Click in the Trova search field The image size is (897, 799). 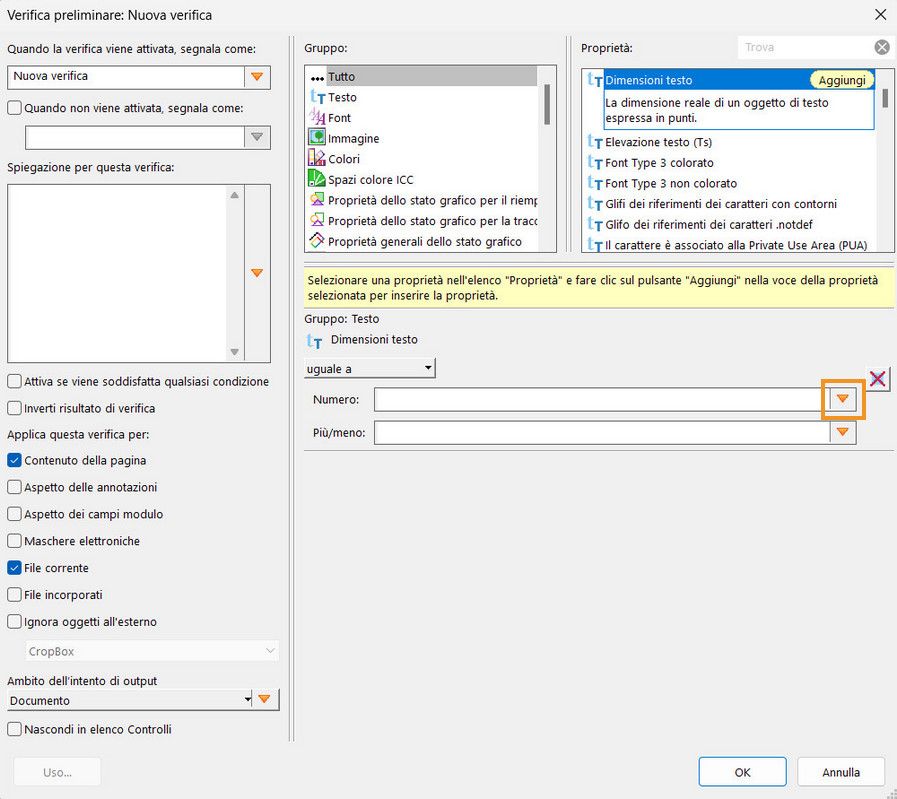[806, 47]
